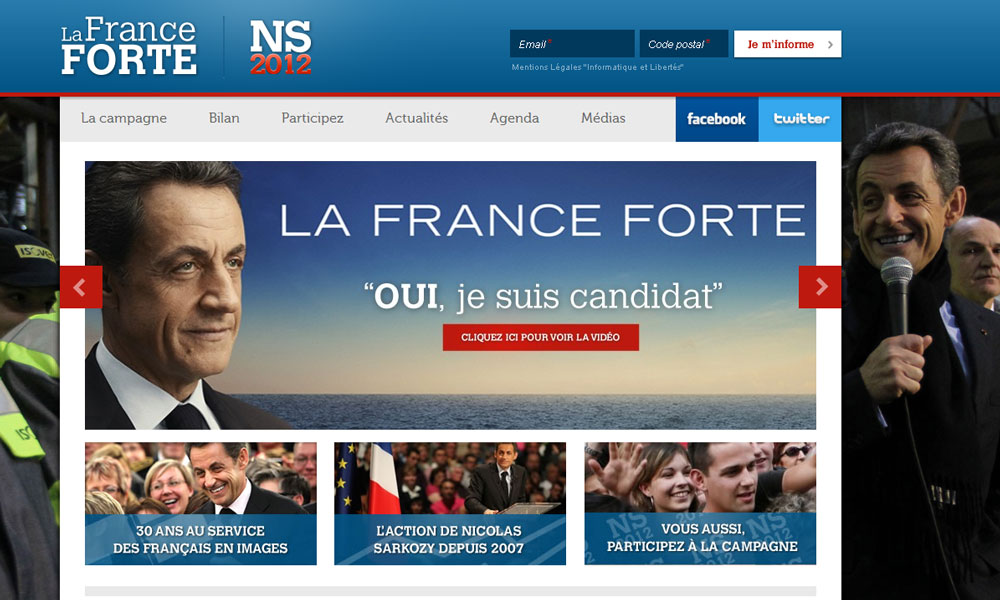The height and width of the screenshot is (600, 1000).
Task: Open Mentions Légales Informatique et Libertés link
Action: [597, 67]
